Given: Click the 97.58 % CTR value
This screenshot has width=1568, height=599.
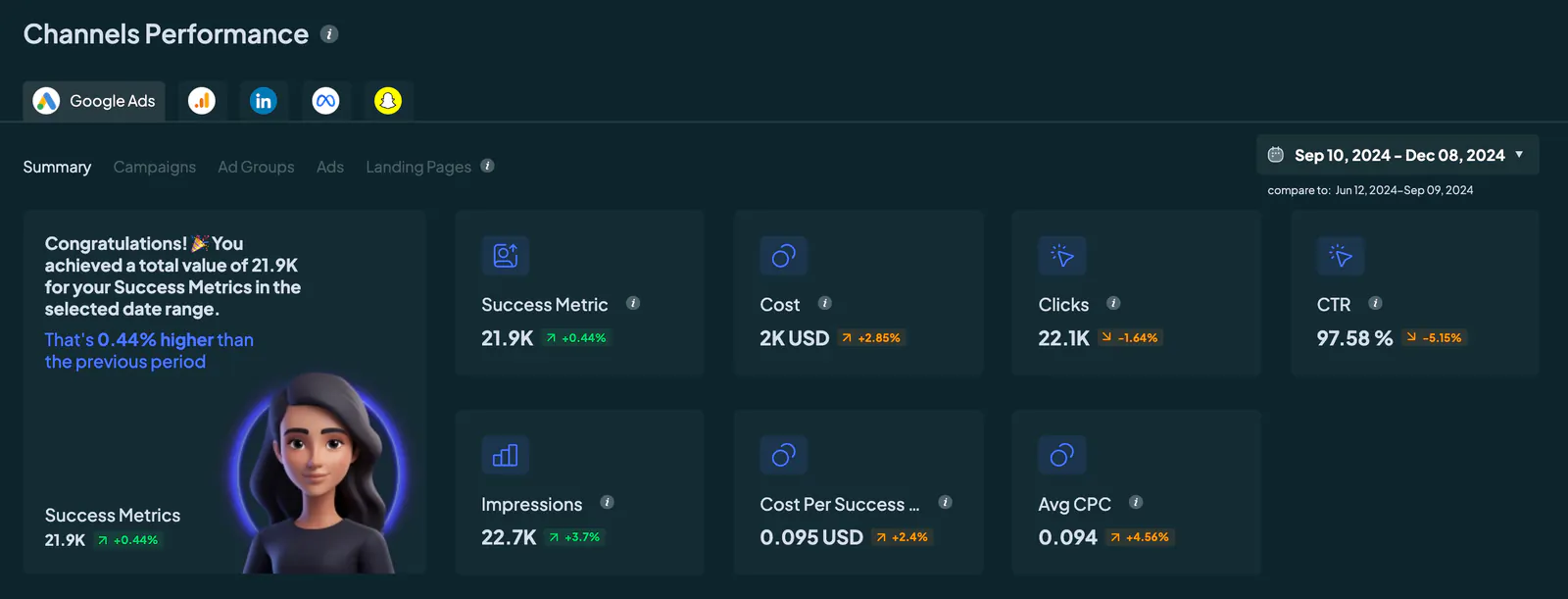Looking at the screenshot, I should tap(1354, 338).
